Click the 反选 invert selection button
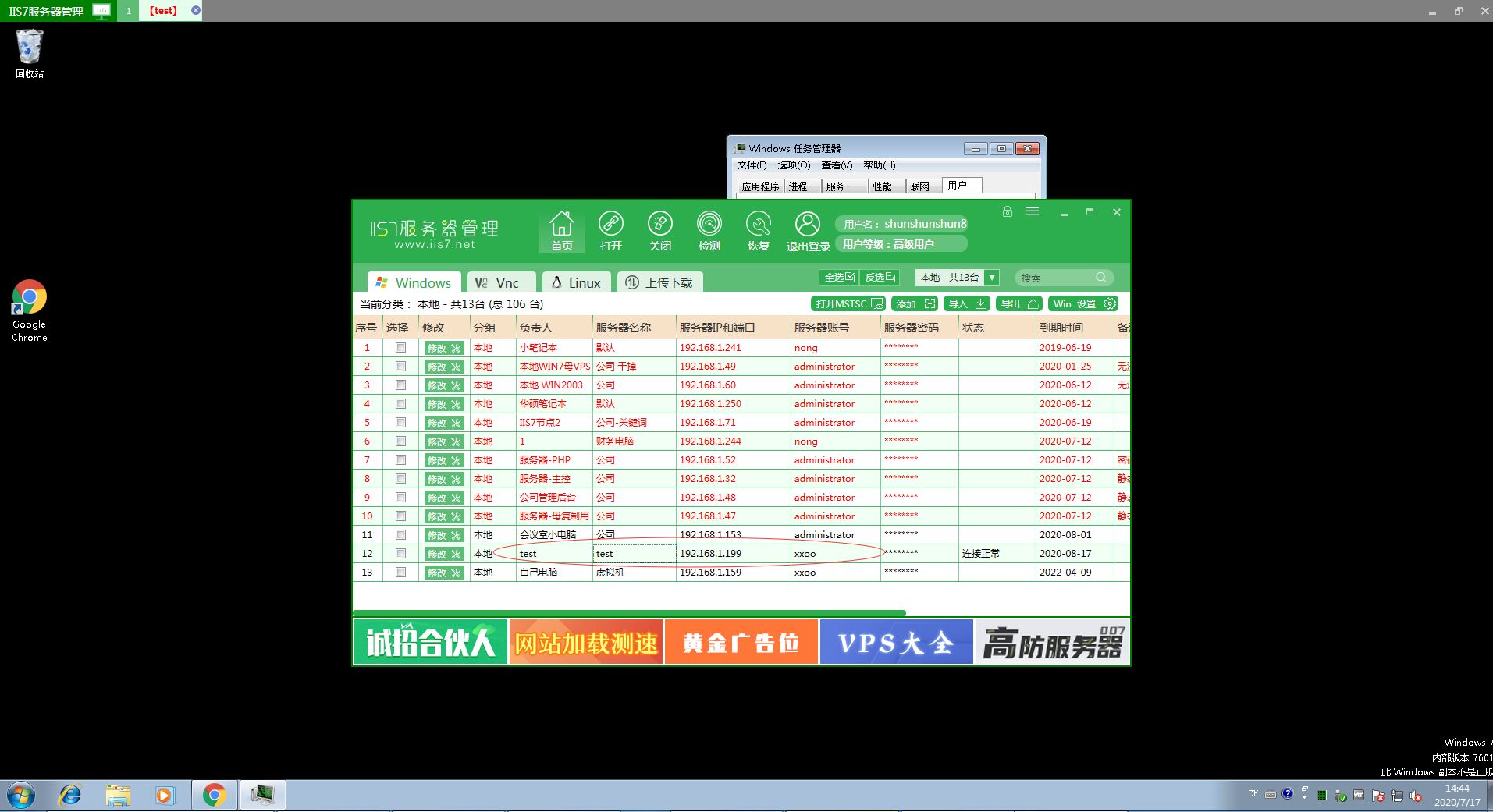This screenshot has height=812, width=1493. pyautogui.click(x=880, y=278)
